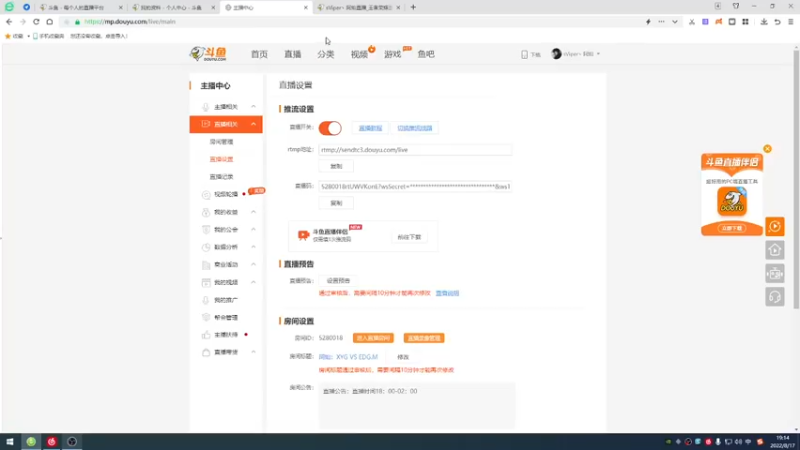Viewport: 800px width, 450px height.
Task: Open the address bar dropdown chevron
Action: [674, 21]
